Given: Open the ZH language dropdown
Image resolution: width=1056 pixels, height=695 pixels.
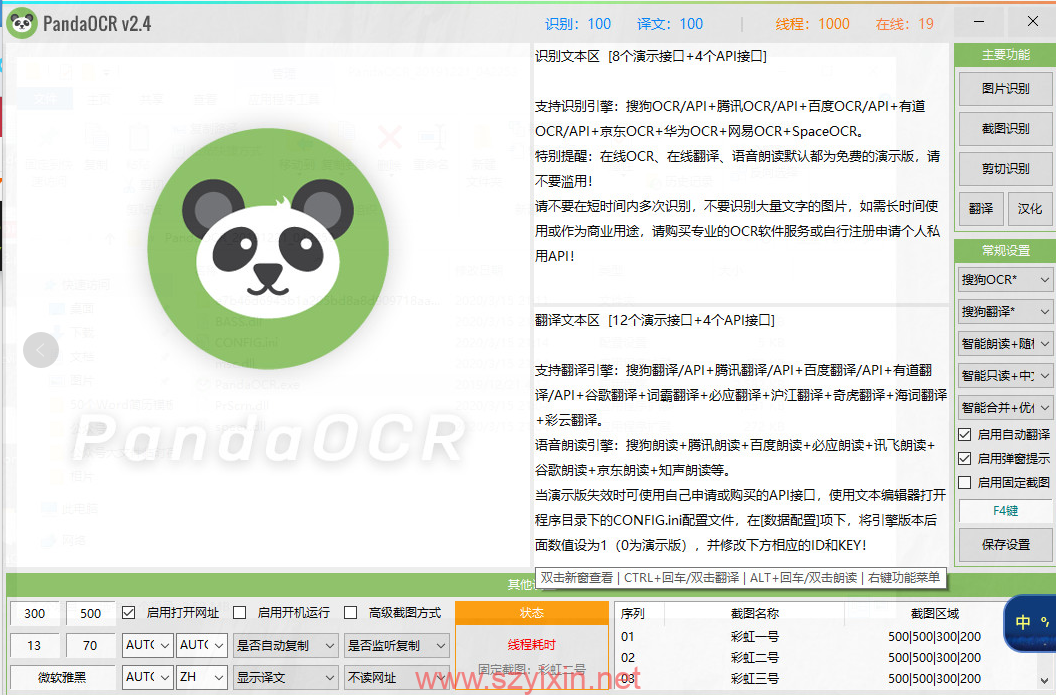Looking at the screenshot, I should pyautogui.click(x=202, y=677).
